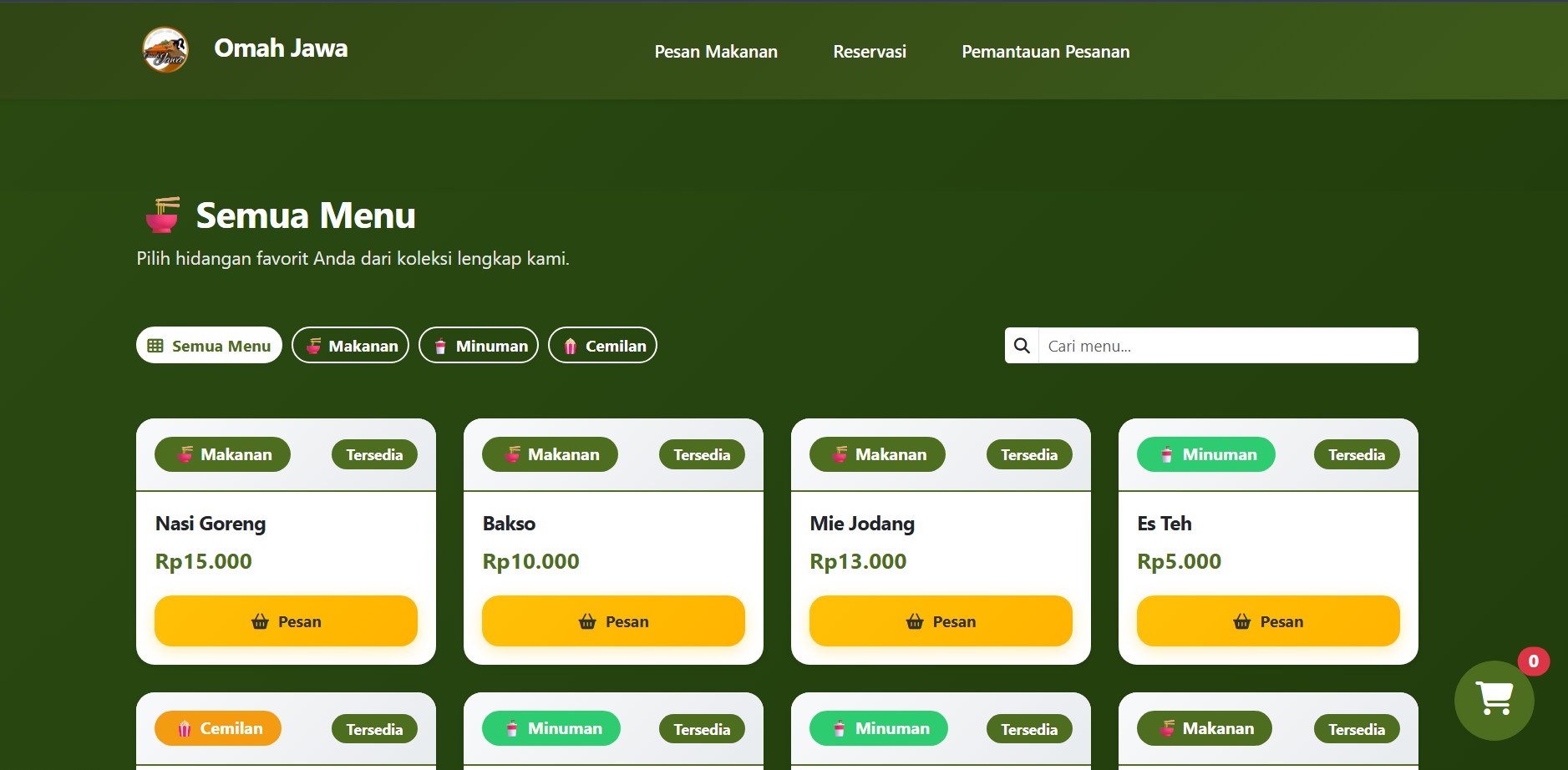Click the Rp10.000 price
1568x770 pixels.
pos(530,561)
